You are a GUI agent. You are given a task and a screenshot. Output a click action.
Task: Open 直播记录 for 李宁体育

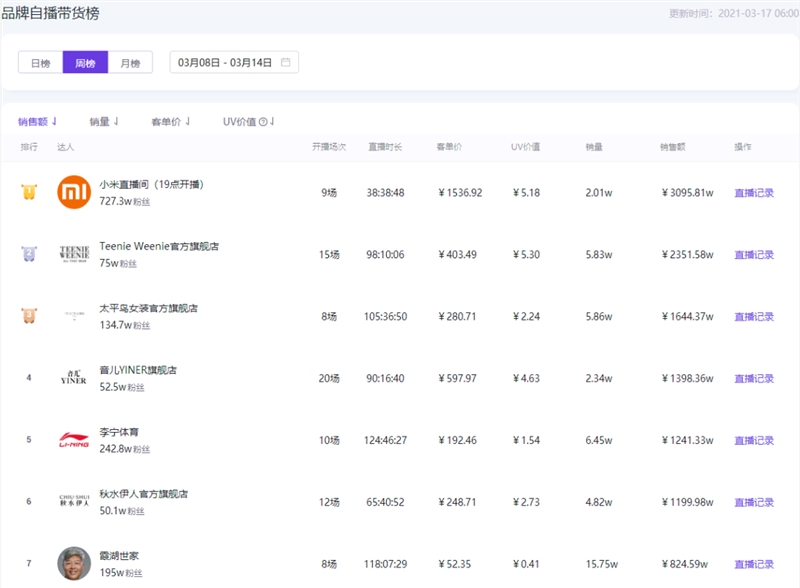754,440
